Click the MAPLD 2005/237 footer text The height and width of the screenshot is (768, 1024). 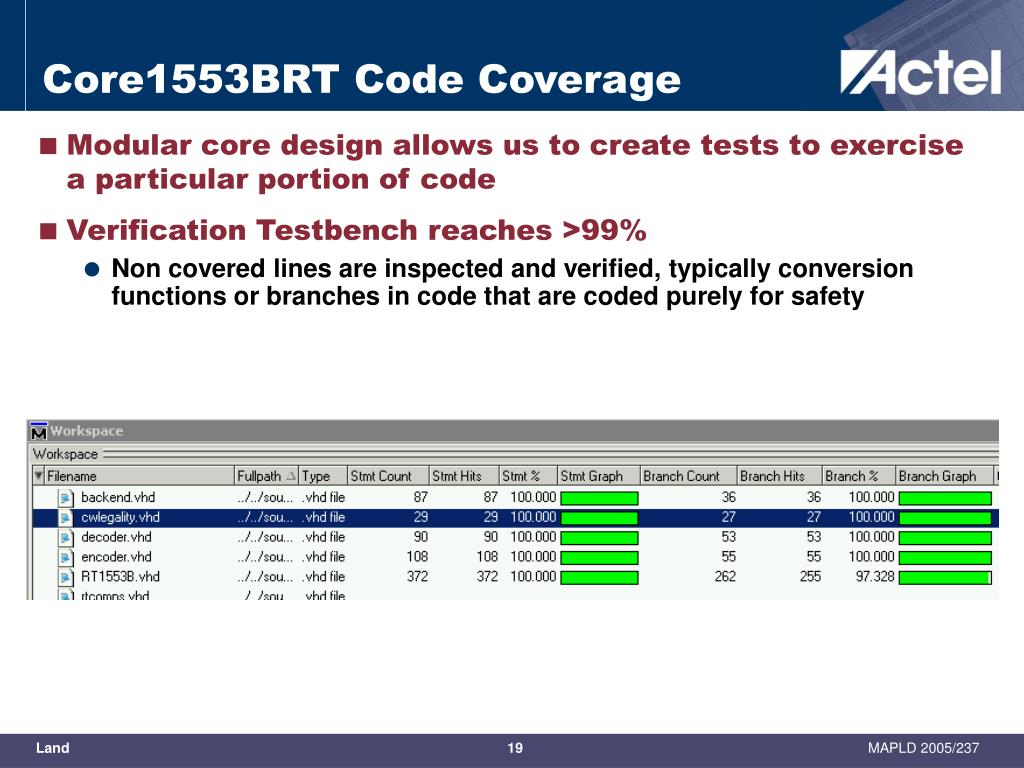pyautogui.click(x=923, y=748)
